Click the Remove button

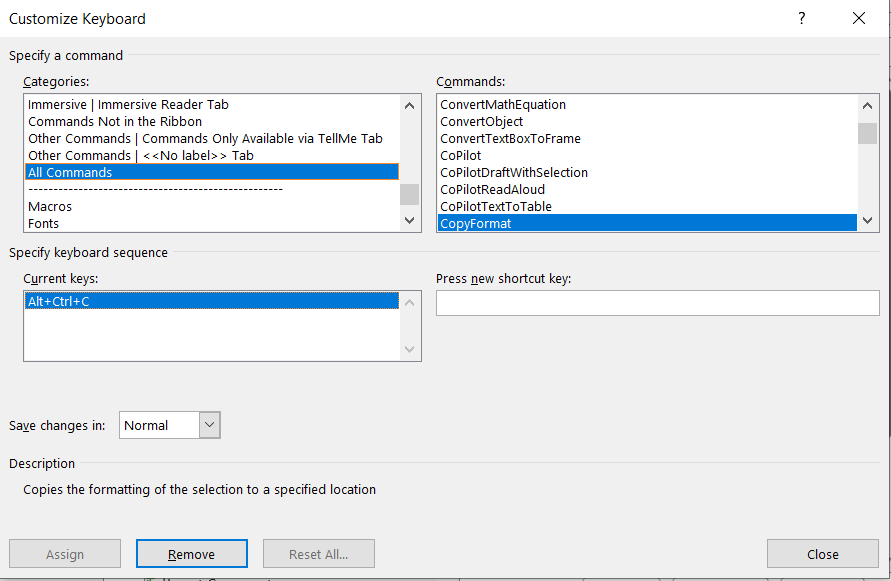191,553
